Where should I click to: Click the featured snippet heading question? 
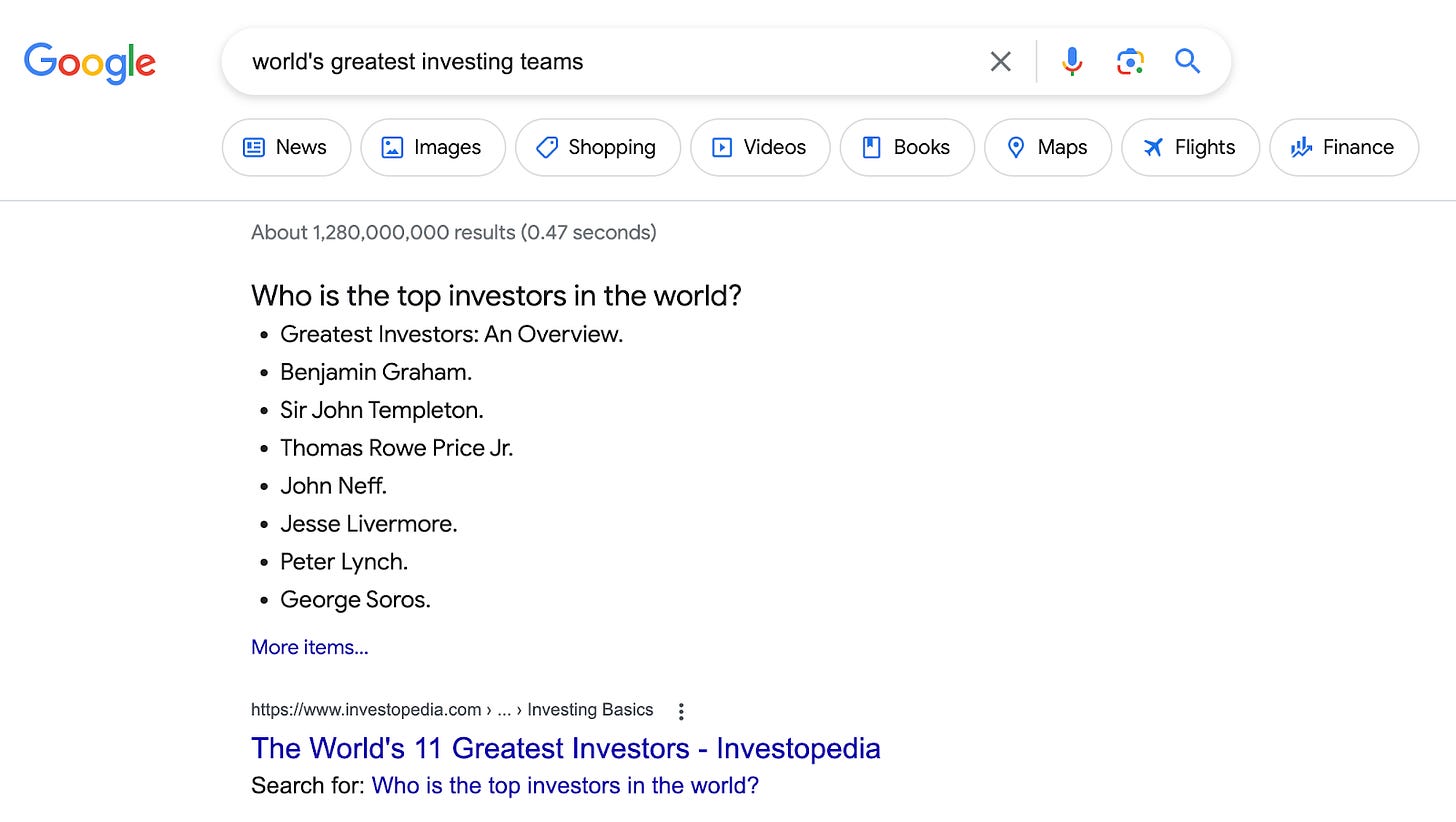496,296
